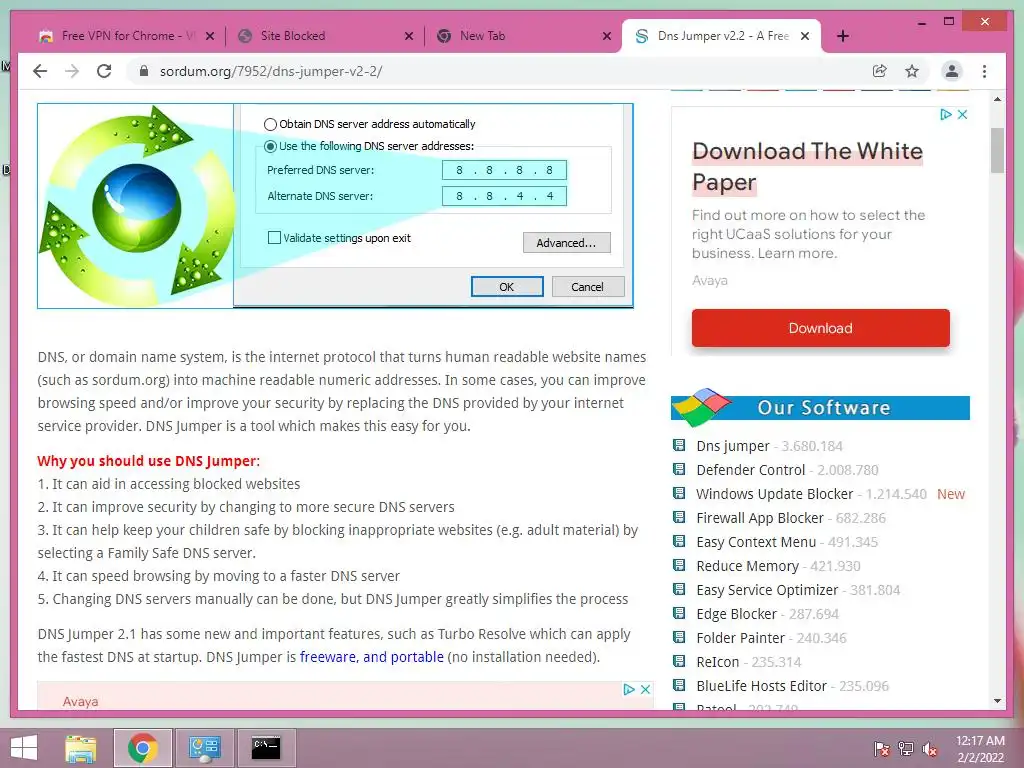Click the Alternate DNS server field
Image resolution: width=1024 pixels, height=768 pixels.
(504, 196)
